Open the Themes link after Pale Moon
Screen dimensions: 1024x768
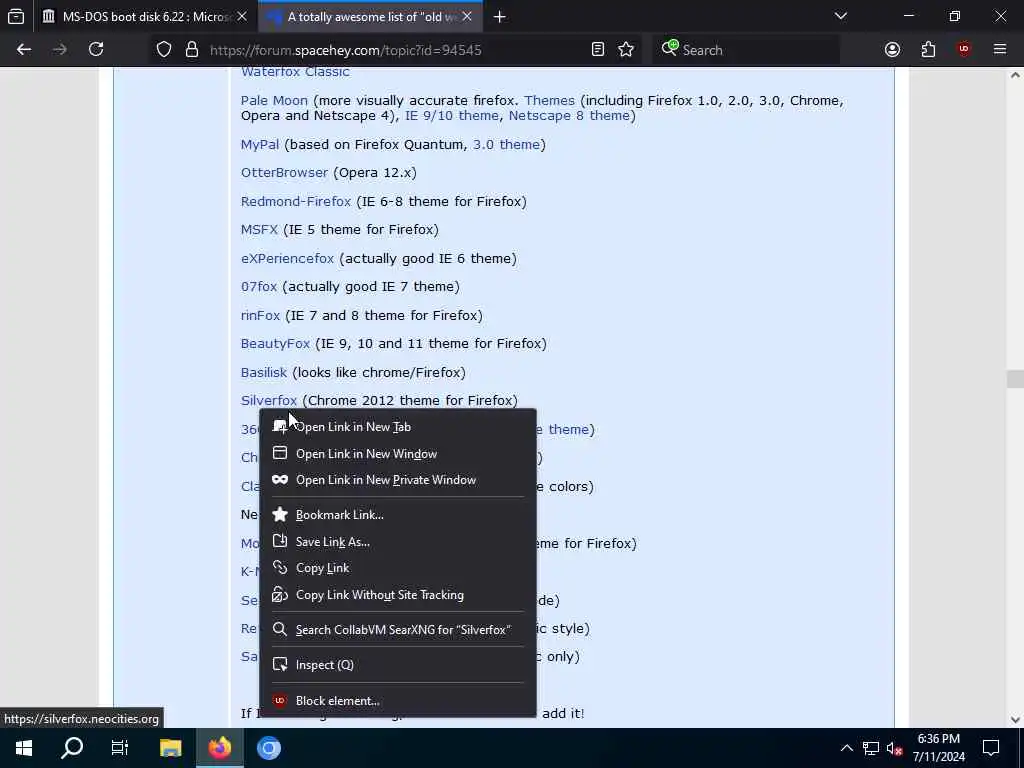click(549, 101)
